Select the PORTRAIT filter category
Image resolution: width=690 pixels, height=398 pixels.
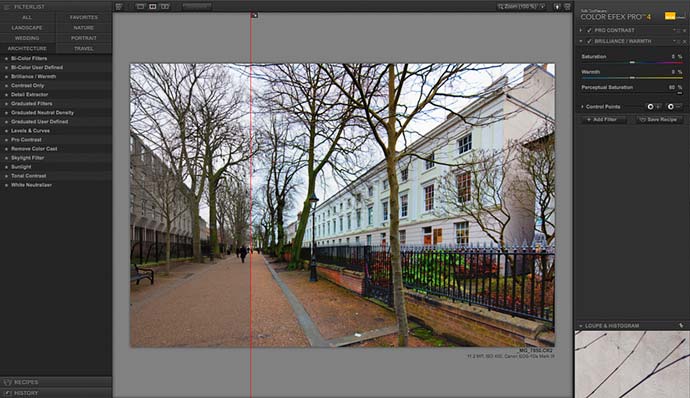84,38
